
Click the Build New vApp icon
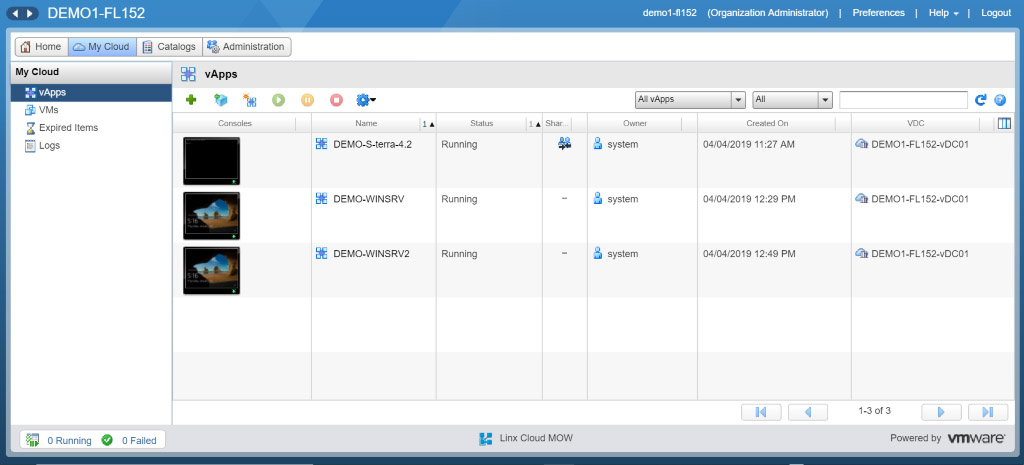click(249, 100)
